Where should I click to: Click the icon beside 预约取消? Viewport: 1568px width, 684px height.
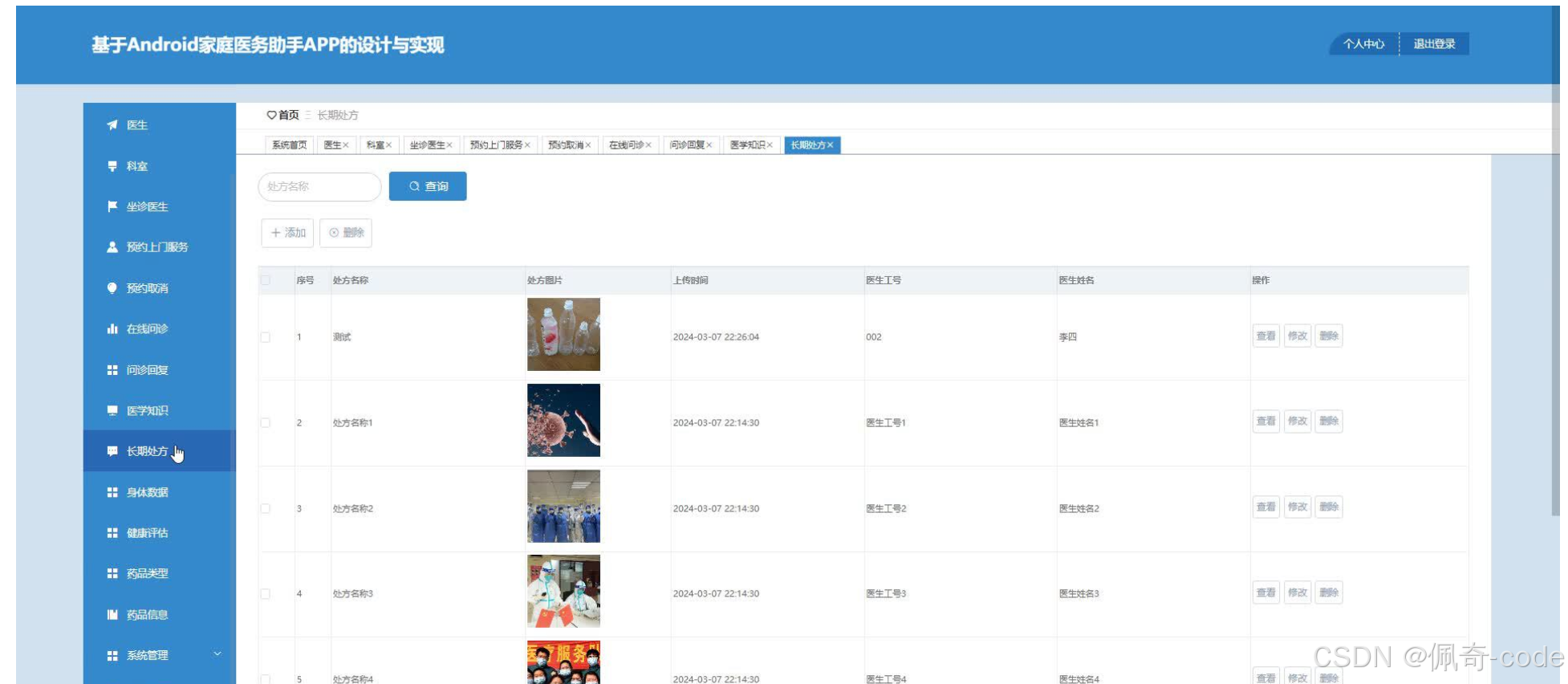(x=112, y=288)
